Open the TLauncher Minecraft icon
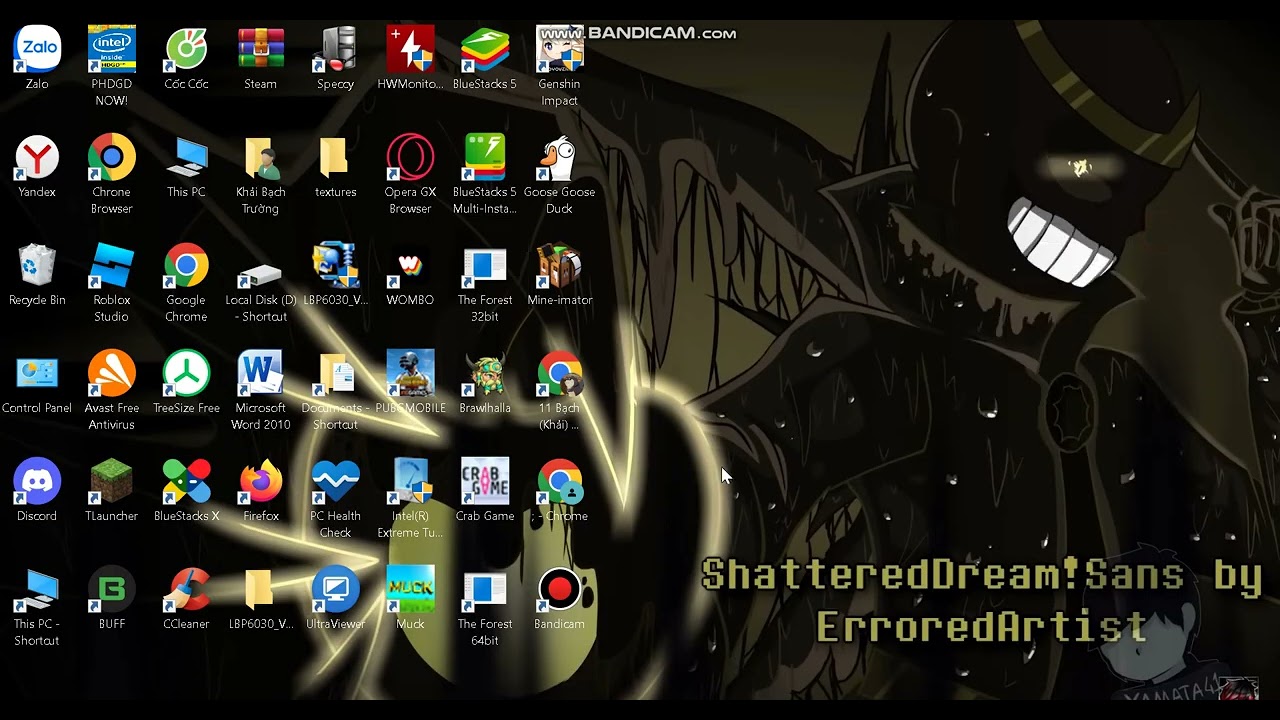This screenshot has width=1280, height=720. 111,481
